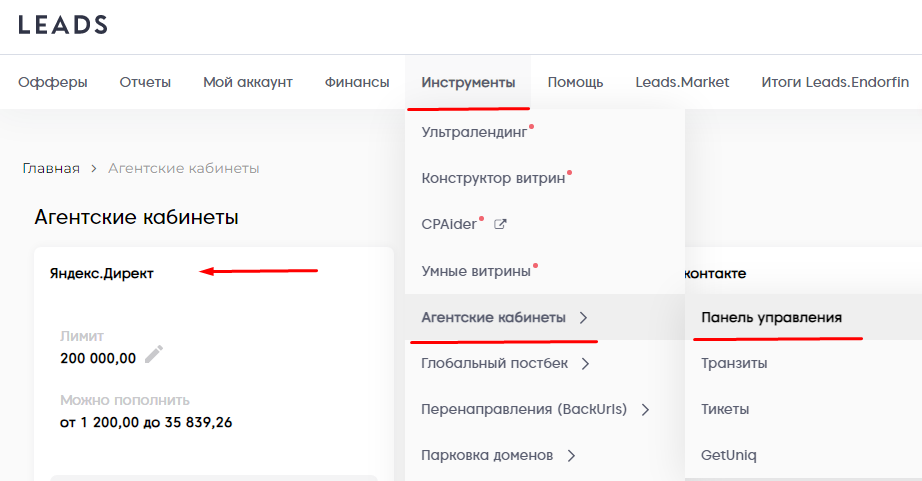Open Умные витрины menu entry
The height and width of the screenshot is (481, 922).
coord(476,271)
